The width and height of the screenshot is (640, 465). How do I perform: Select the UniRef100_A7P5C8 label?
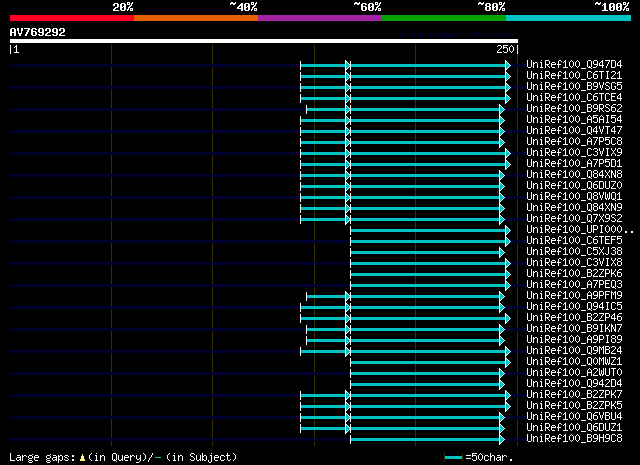point(574,142)
